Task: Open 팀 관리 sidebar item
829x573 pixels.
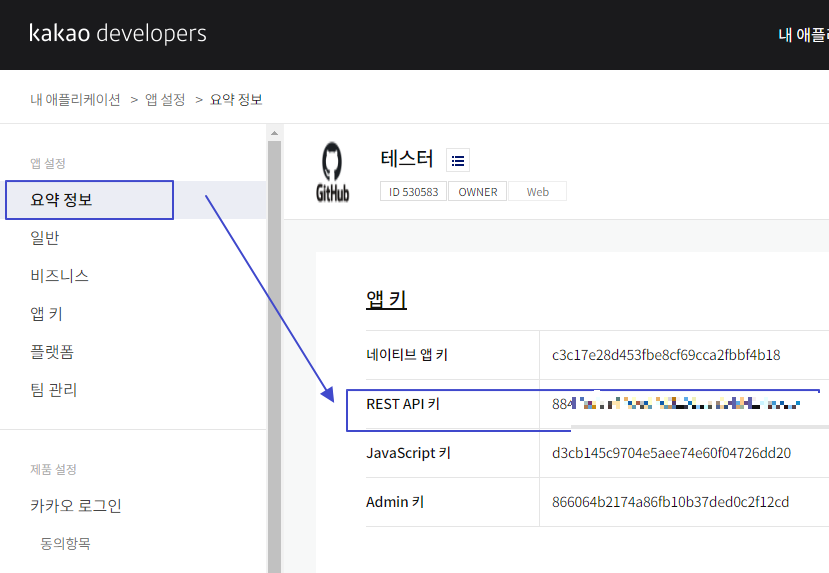Action: coord(53,390)
